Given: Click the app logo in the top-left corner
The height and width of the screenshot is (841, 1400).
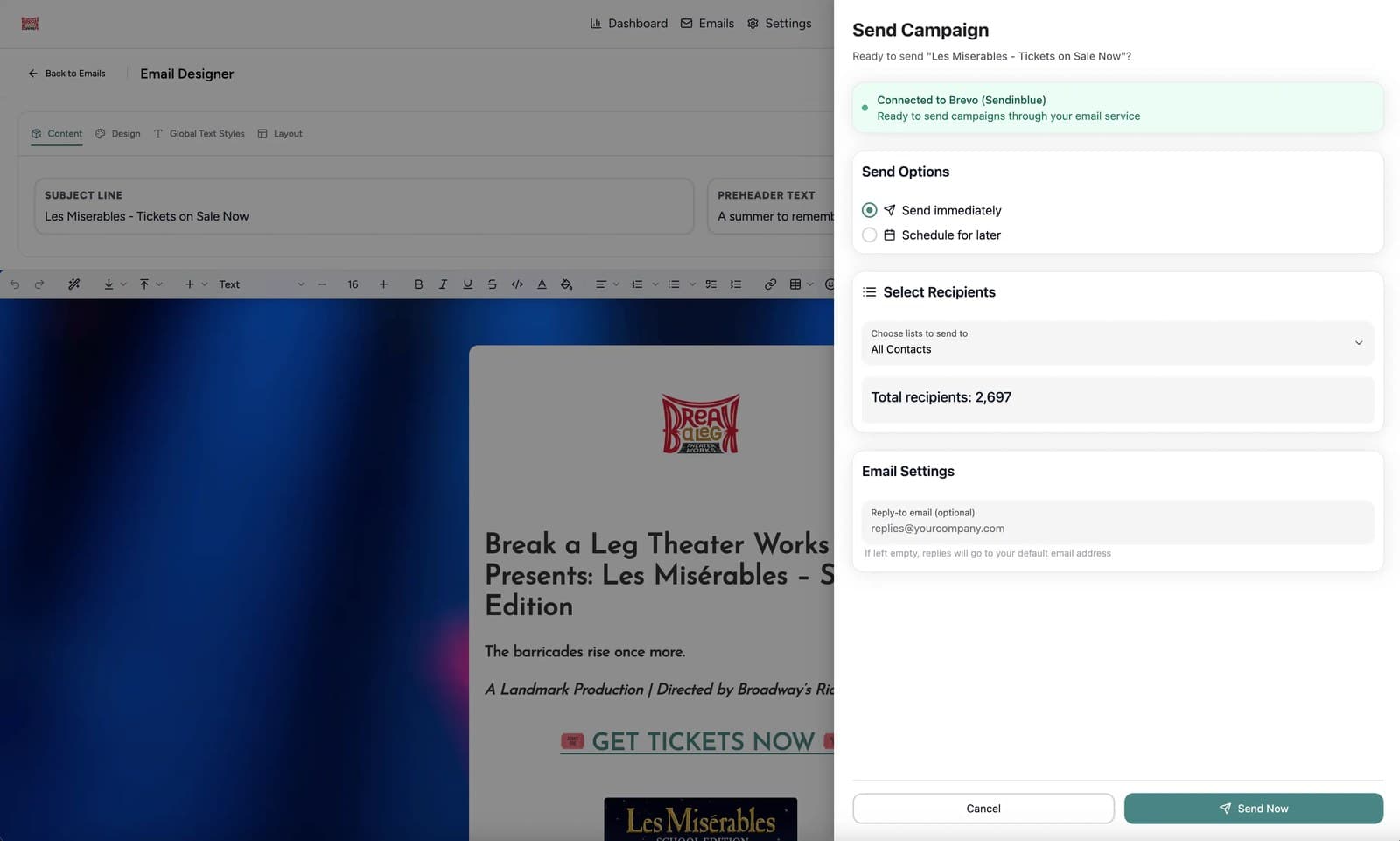Looking at the screenshot, I should coord(30,24).
